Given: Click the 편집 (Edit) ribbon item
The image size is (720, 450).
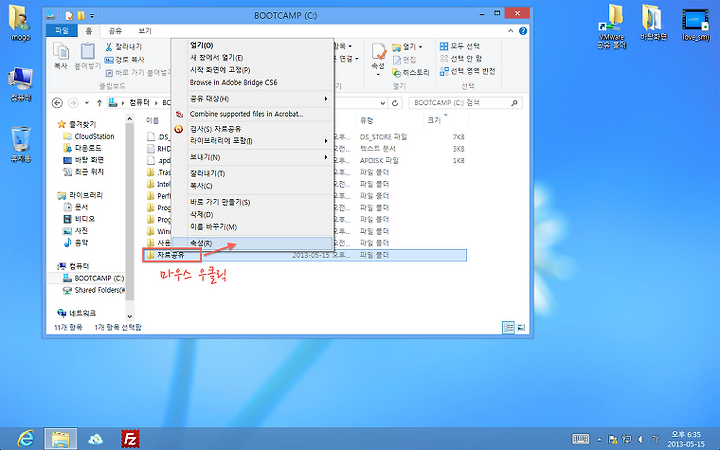Looking at the screenshot, I should coord(405,60).
